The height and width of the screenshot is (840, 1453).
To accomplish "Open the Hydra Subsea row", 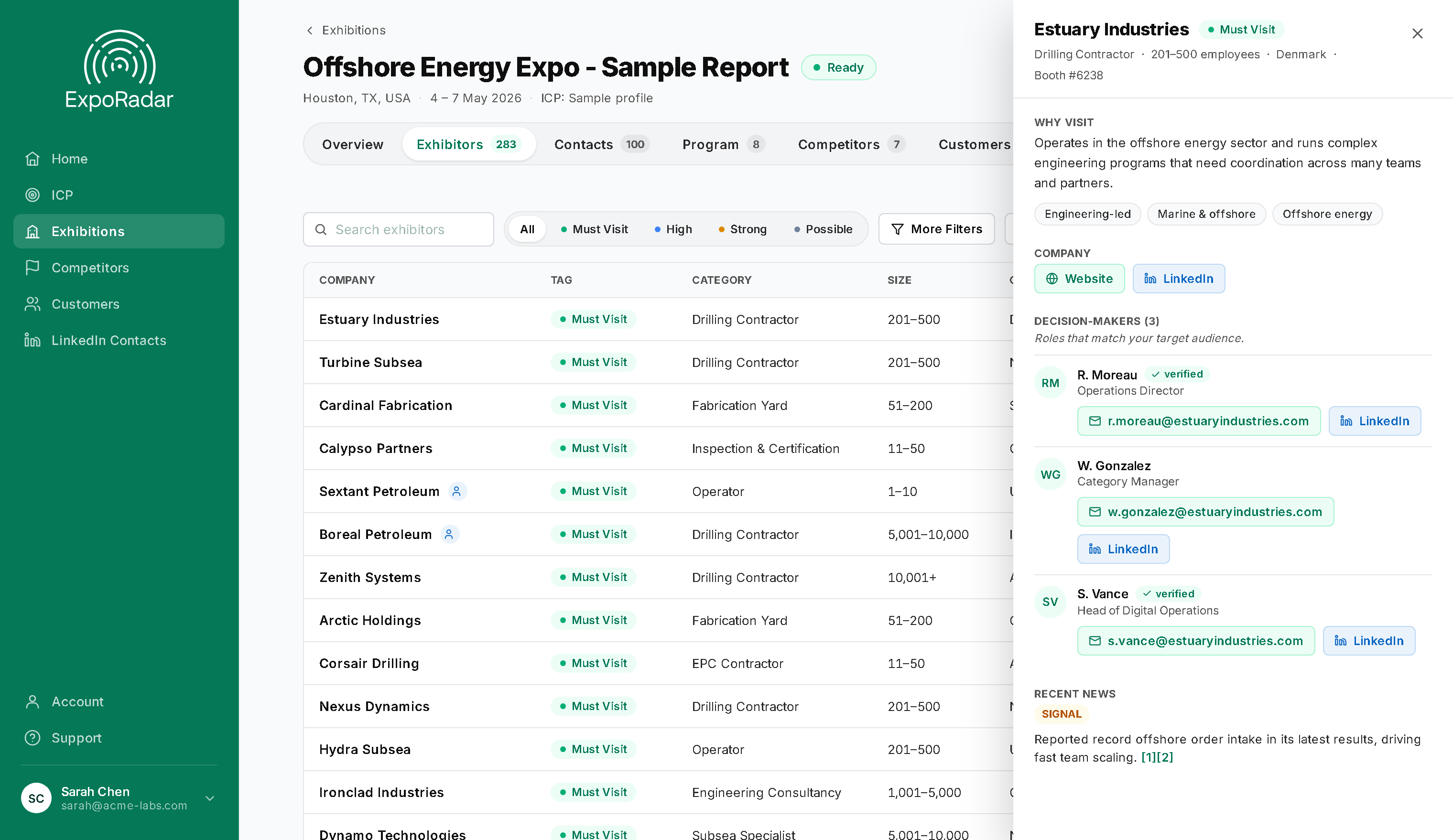I will 658,750.
